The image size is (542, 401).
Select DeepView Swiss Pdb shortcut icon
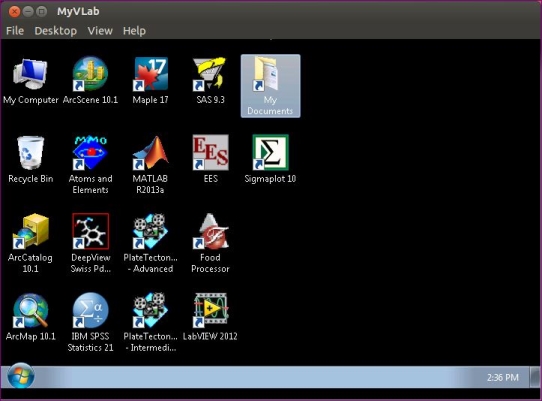click(x=90, y=243)
